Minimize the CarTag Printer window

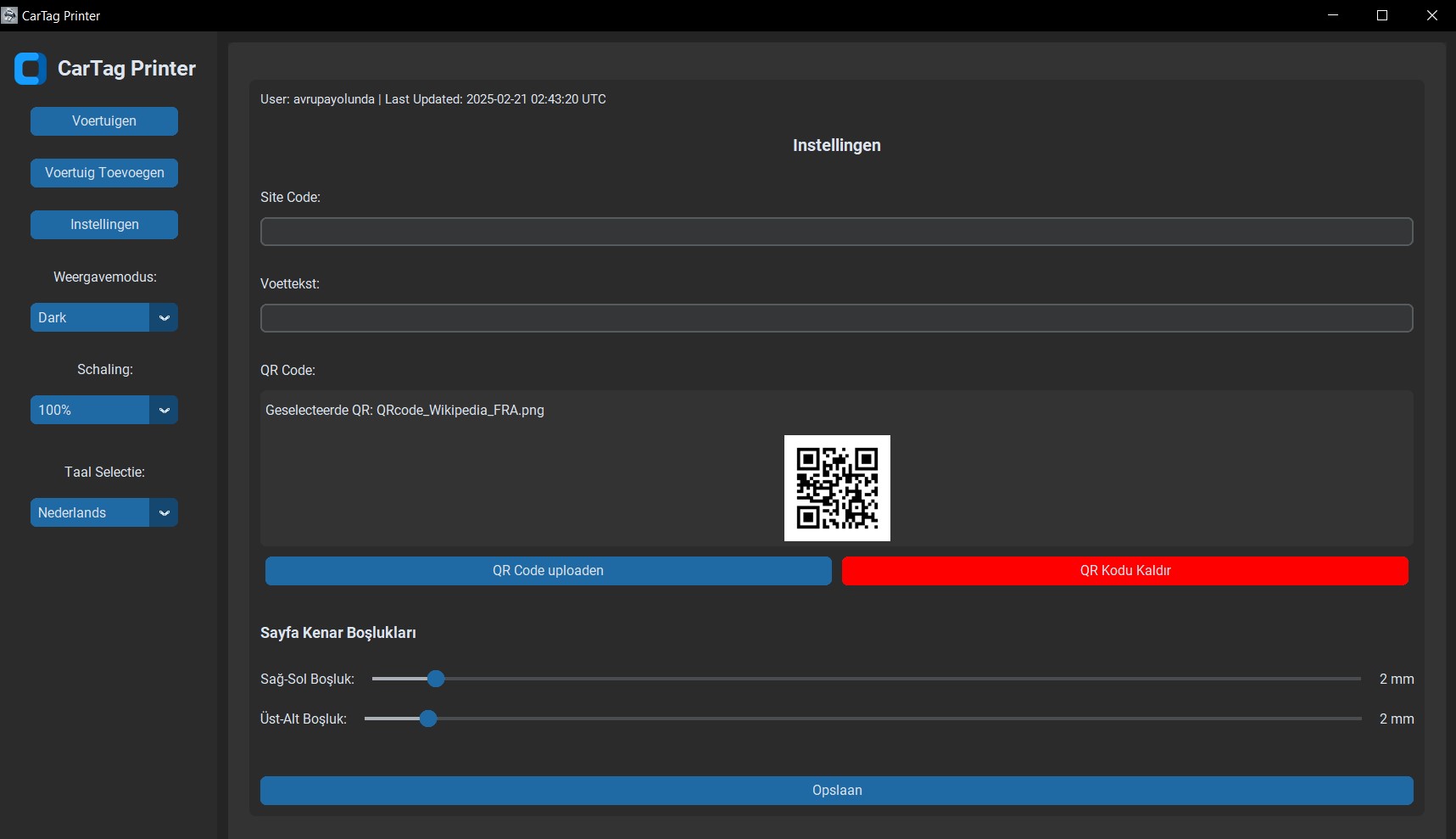(x=1333, y=15)
